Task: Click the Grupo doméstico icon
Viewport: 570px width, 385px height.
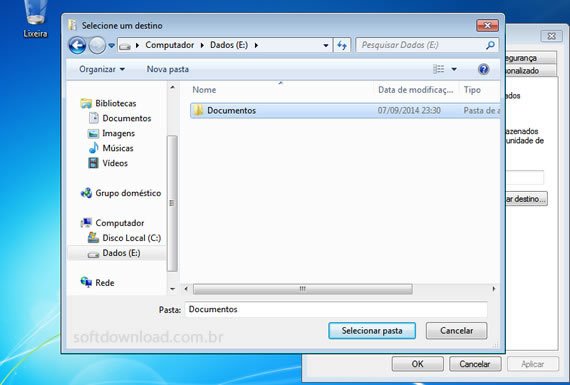Action: [86, 193]
